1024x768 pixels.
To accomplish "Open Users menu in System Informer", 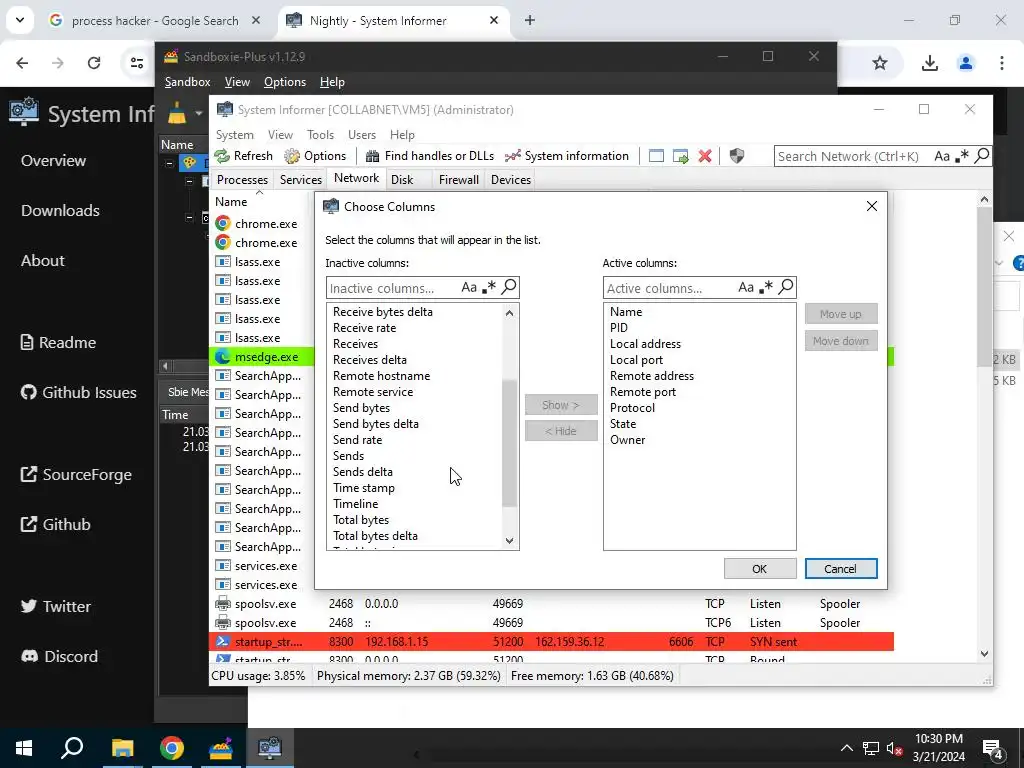I will point(362,135).
